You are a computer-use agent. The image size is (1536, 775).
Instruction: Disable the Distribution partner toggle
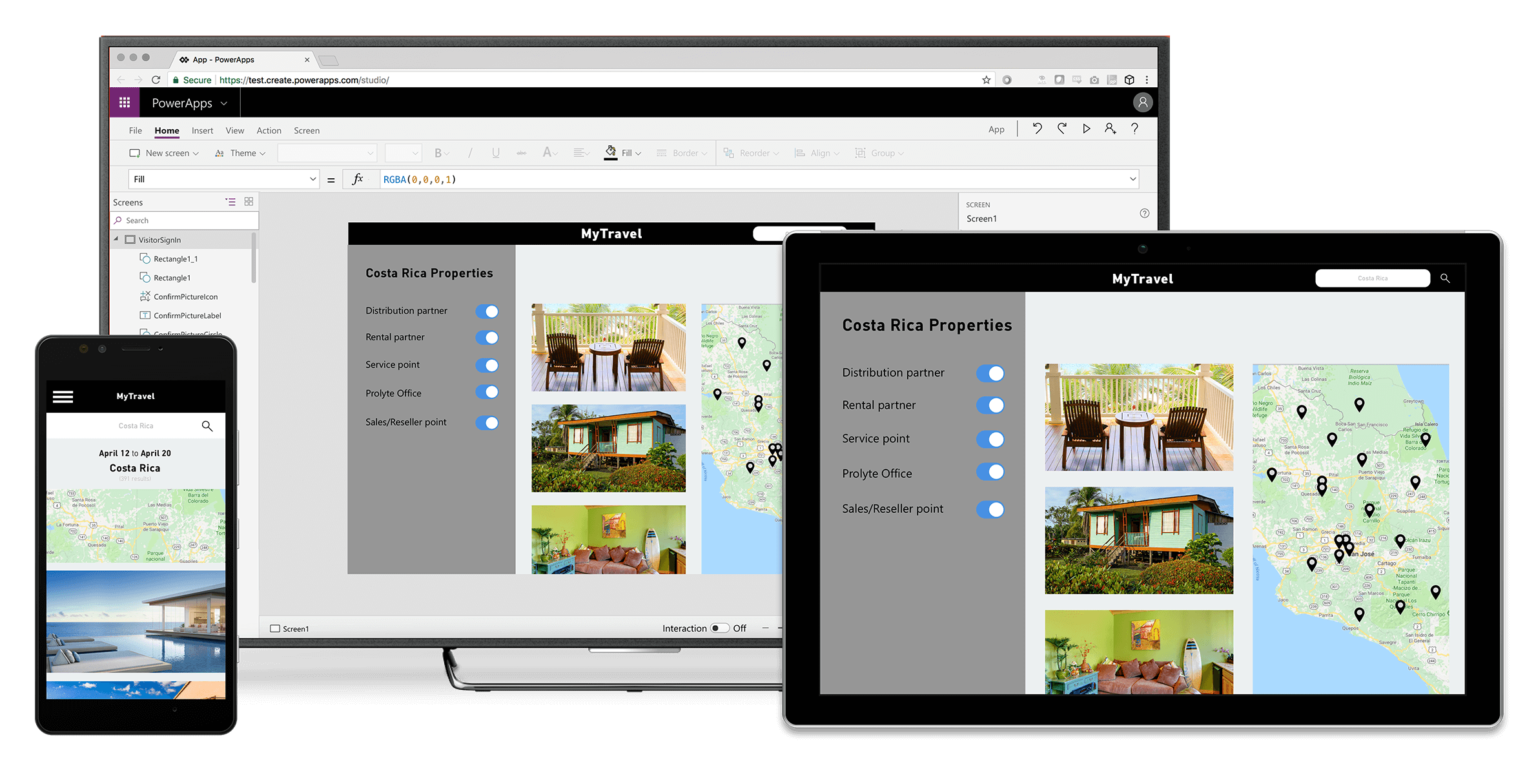coord(488,311)
